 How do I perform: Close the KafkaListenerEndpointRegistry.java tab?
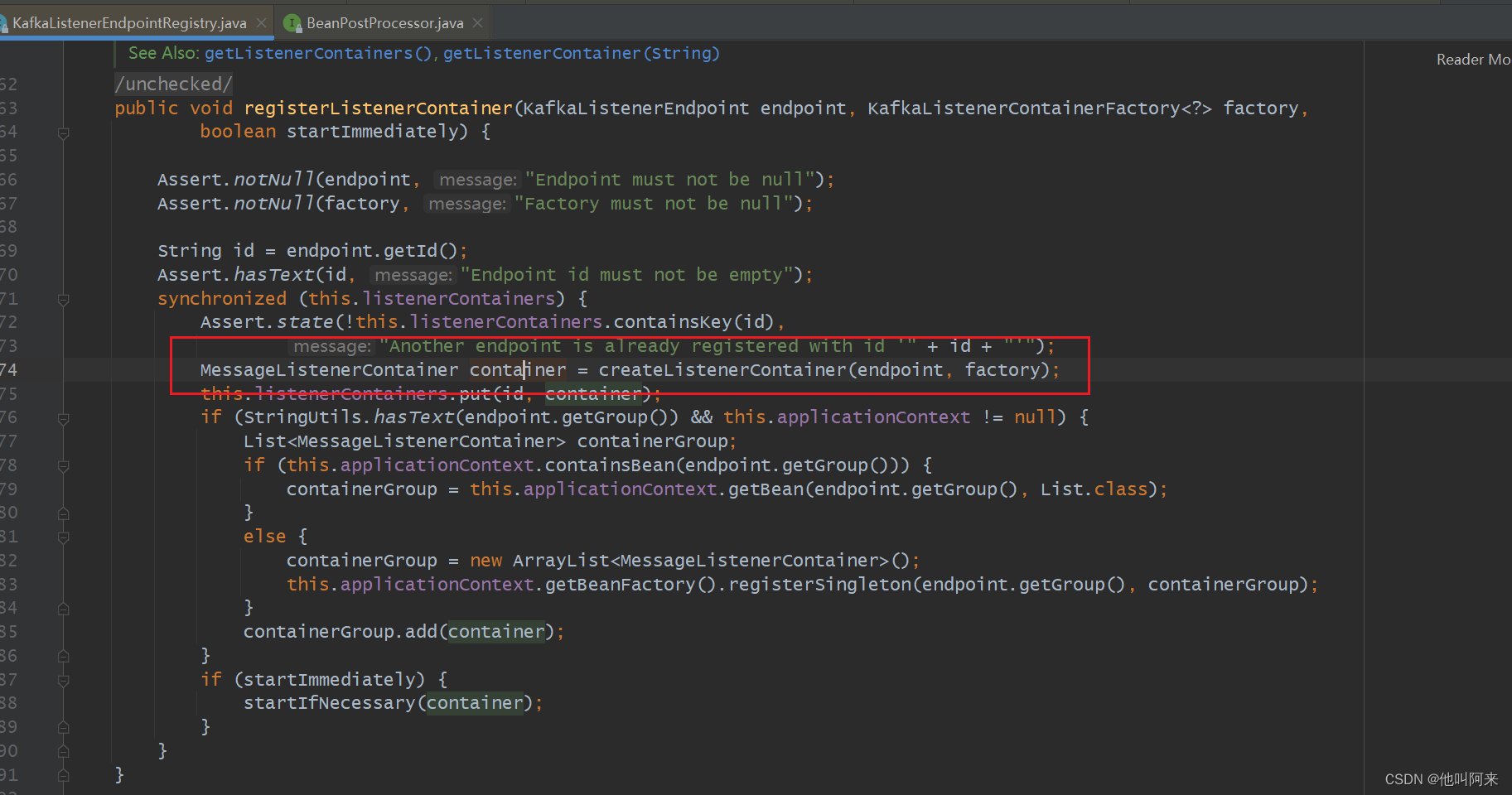[x=261, y=23]
